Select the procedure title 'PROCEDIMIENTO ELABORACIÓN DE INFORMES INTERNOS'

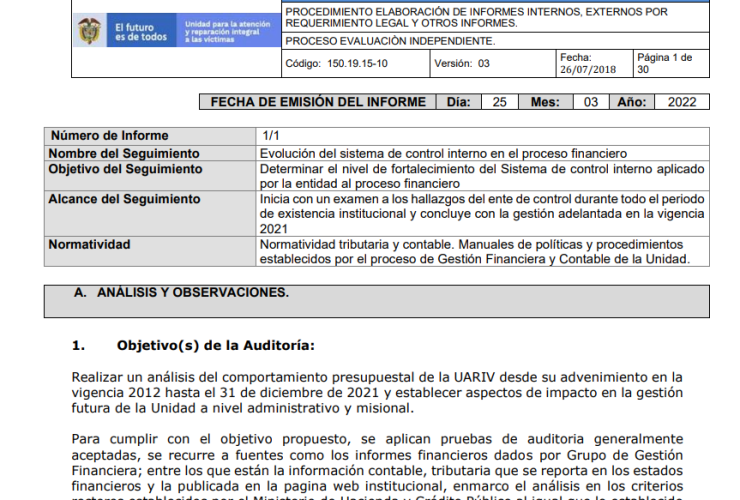point(476,17)
